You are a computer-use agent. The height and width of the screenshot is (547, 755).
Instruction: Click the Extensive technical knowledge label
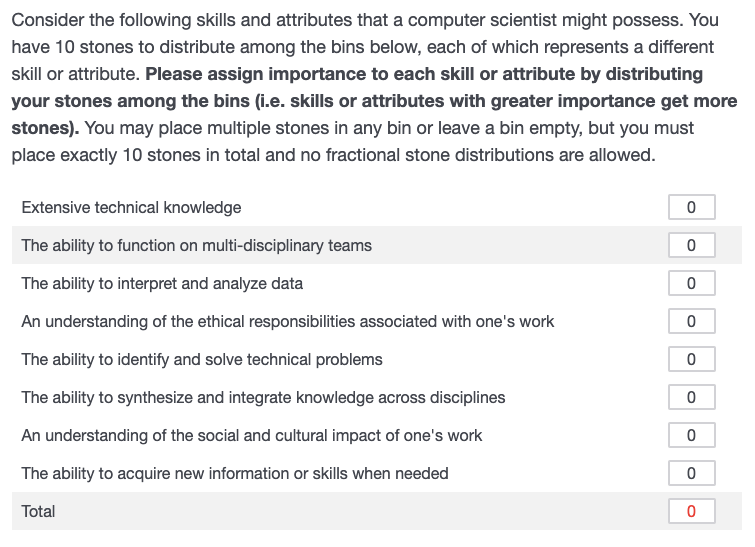(x=131, y=208)
